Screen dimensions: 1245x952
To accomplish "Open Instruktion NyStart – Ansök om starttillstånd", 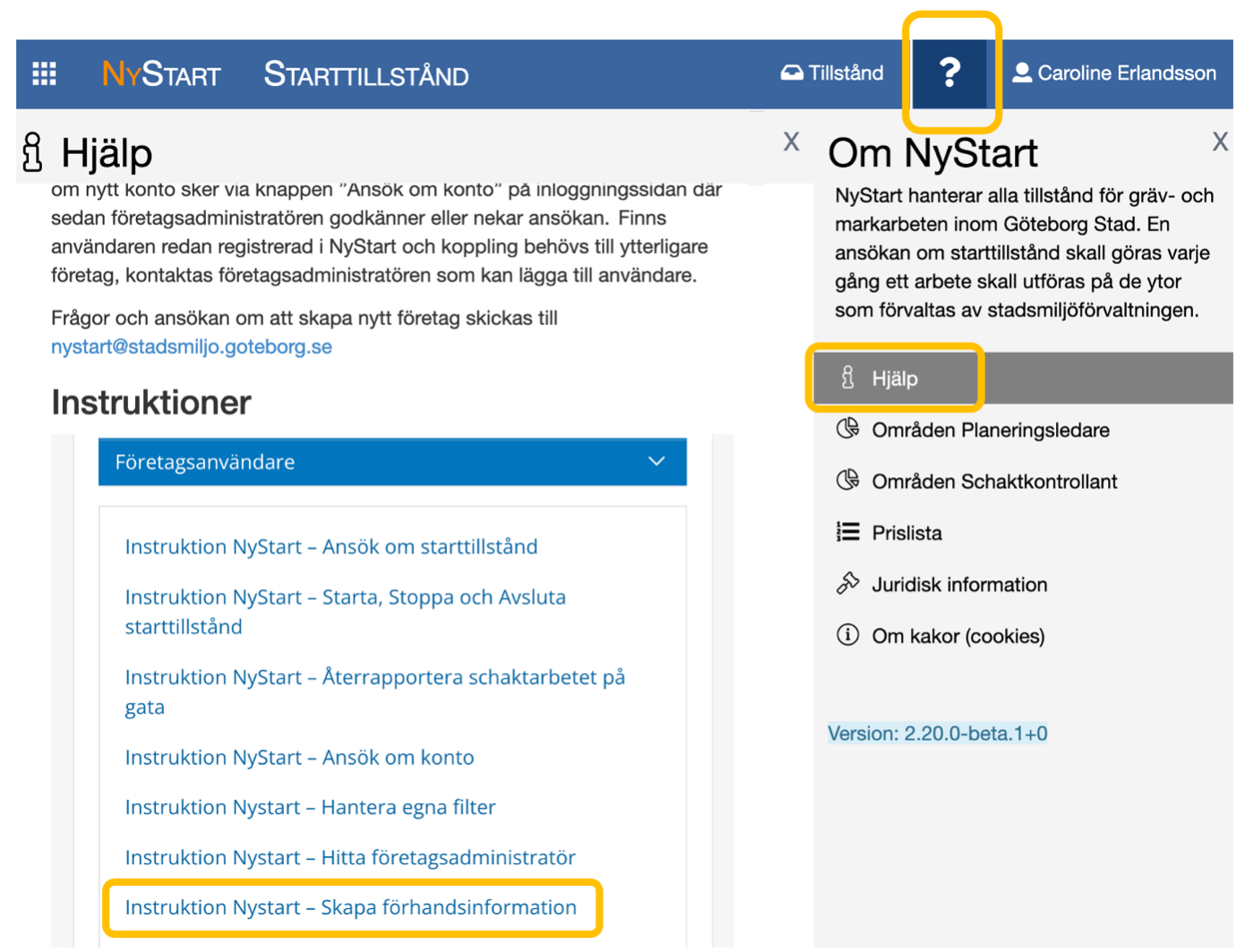I will click(331, 546).
